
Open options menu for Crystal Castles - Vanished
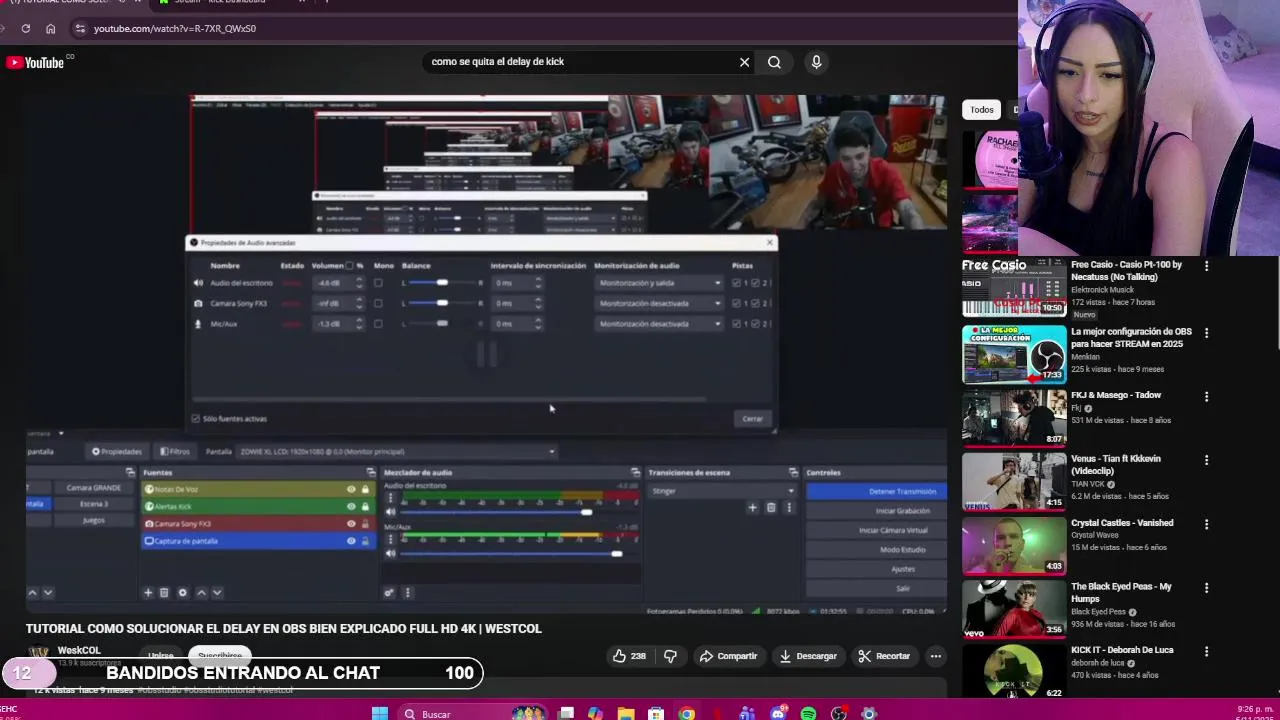coord(1206,524)
